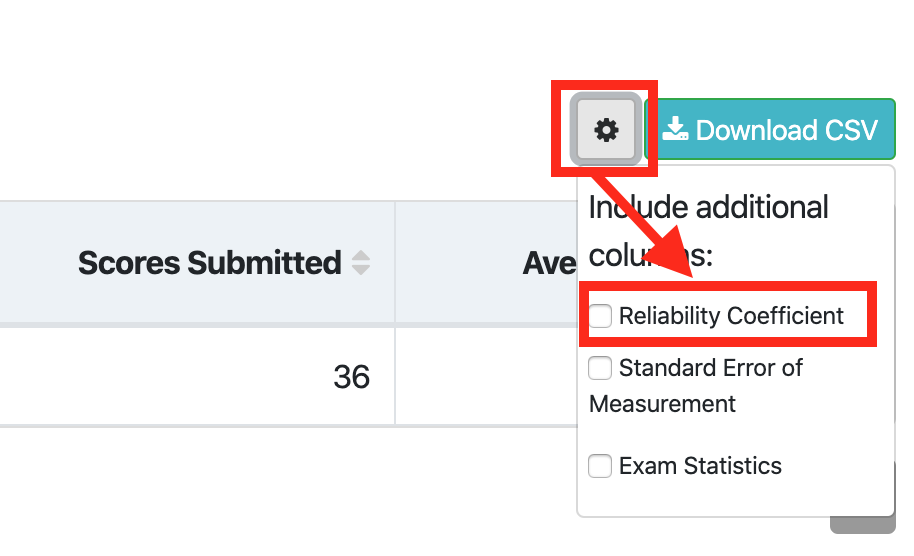Viewport: 914px width, 556px height.
Task: Click the descending sort arrow beside Scores Submitted
Action: point(361,269)
